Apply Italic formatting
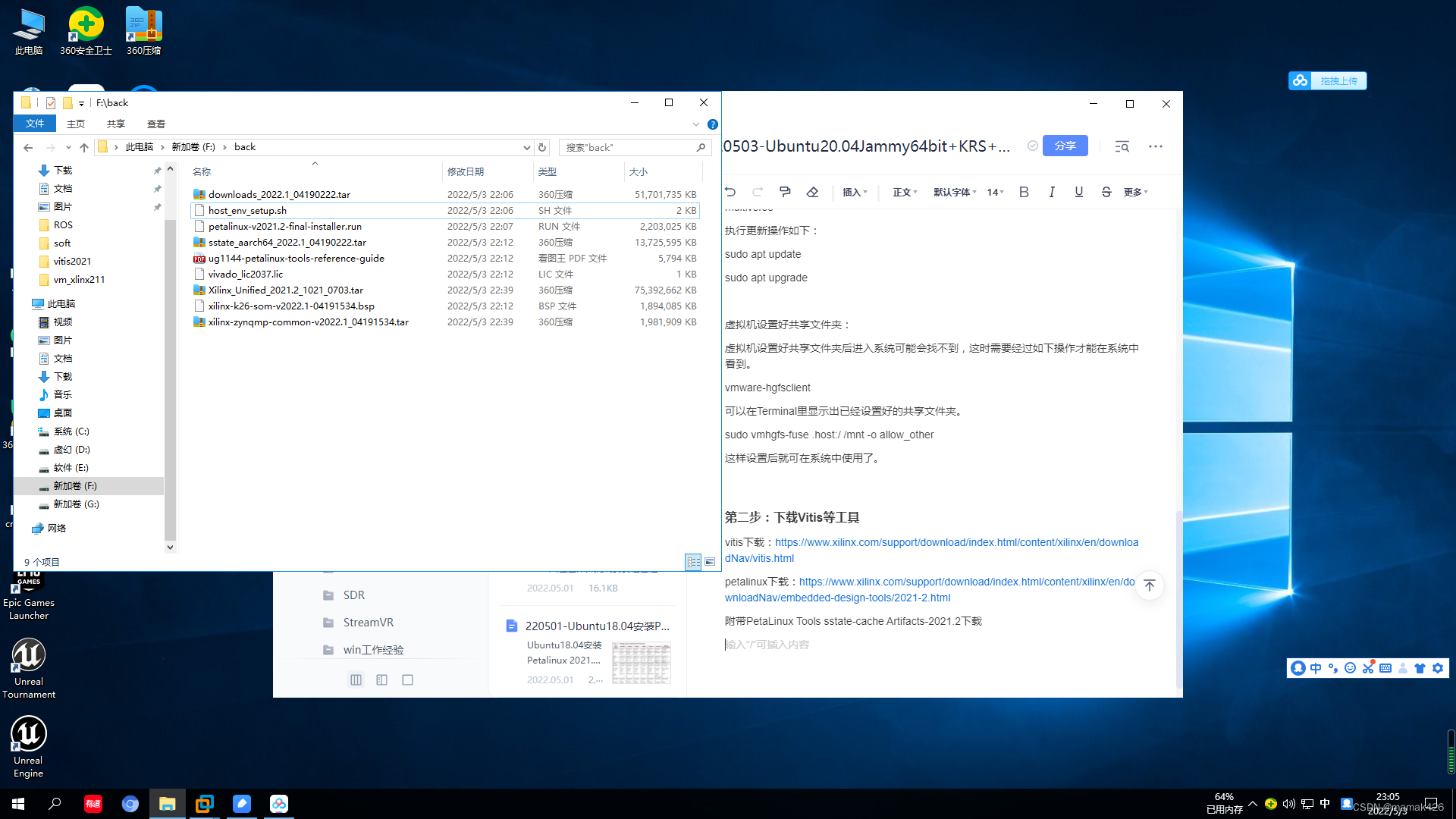Viewport: 1456px width, 819px height. pyautogui.click(x=1052, y=192)
